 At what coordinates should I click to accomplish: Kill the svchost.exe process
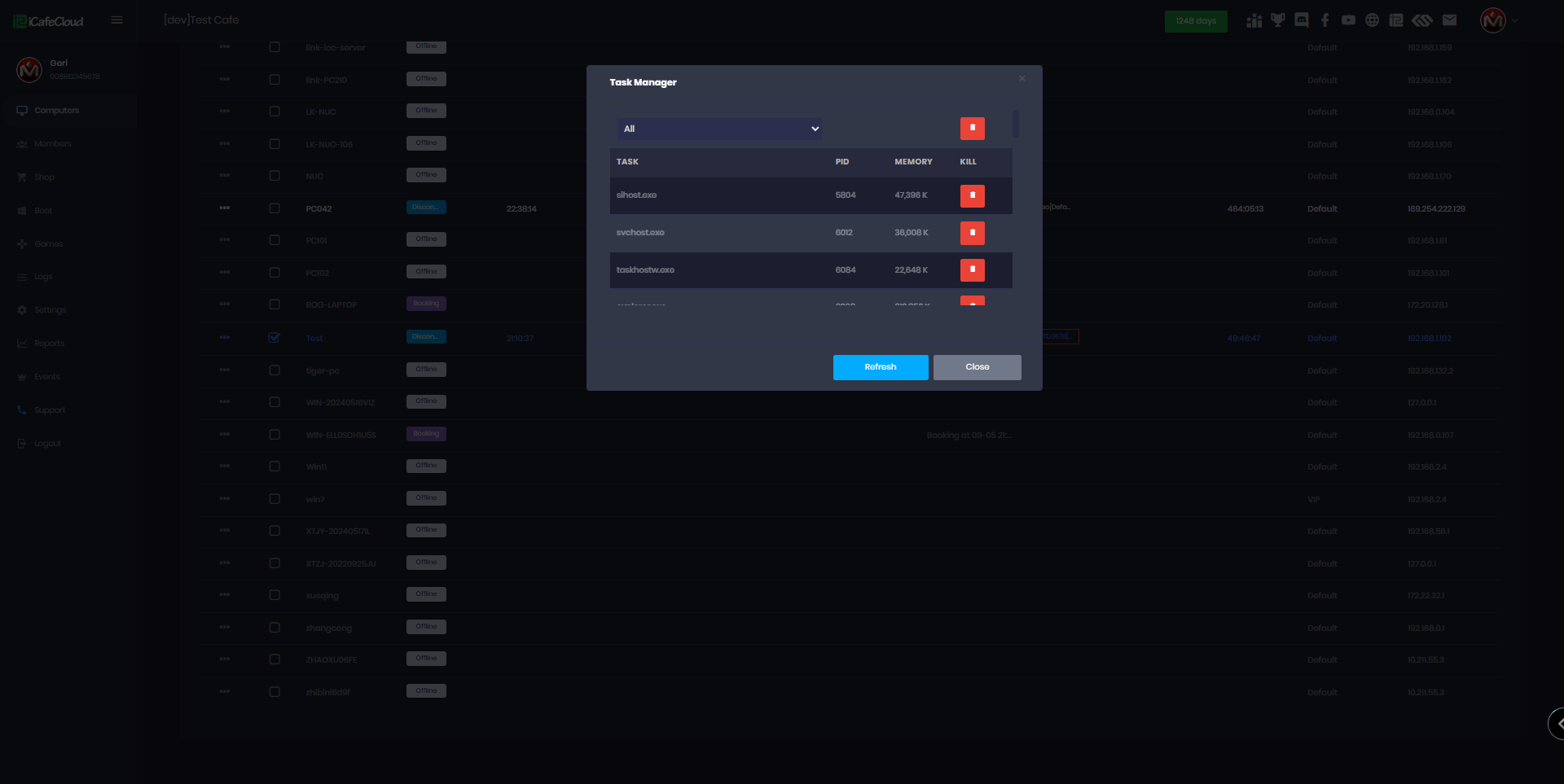pos(972,233)
